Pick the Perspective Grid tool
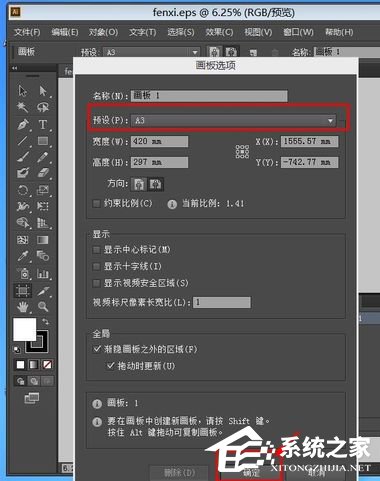 point(43,222)
